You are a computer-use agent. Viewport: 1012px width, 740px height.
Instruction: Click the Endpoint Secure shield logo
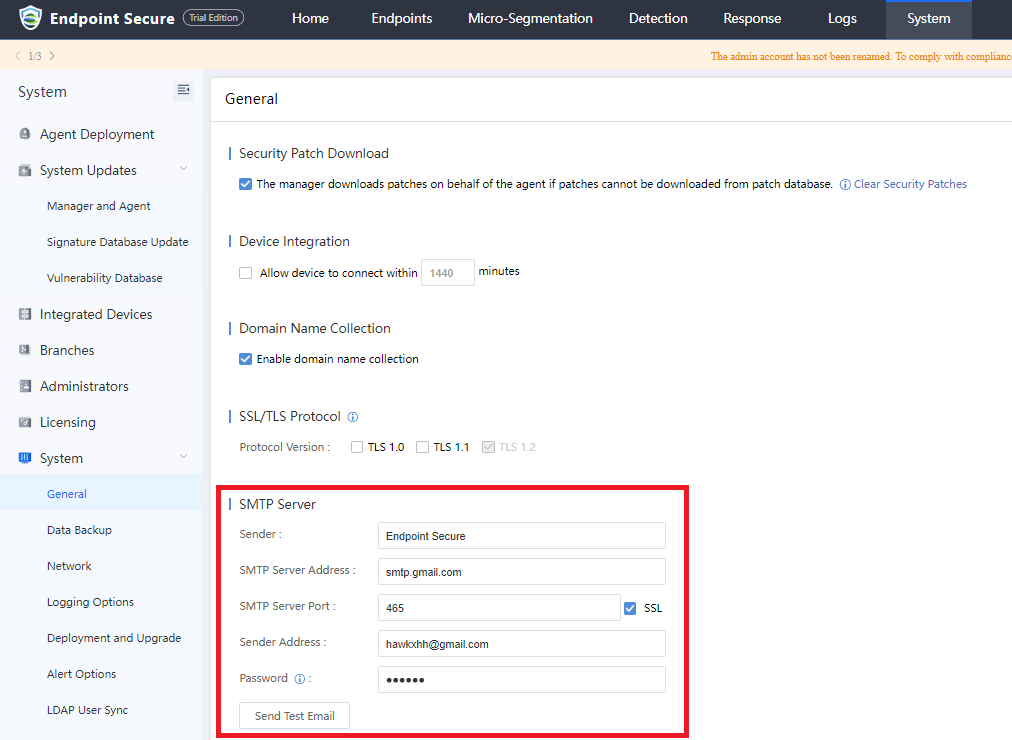[x=30, y=18]
